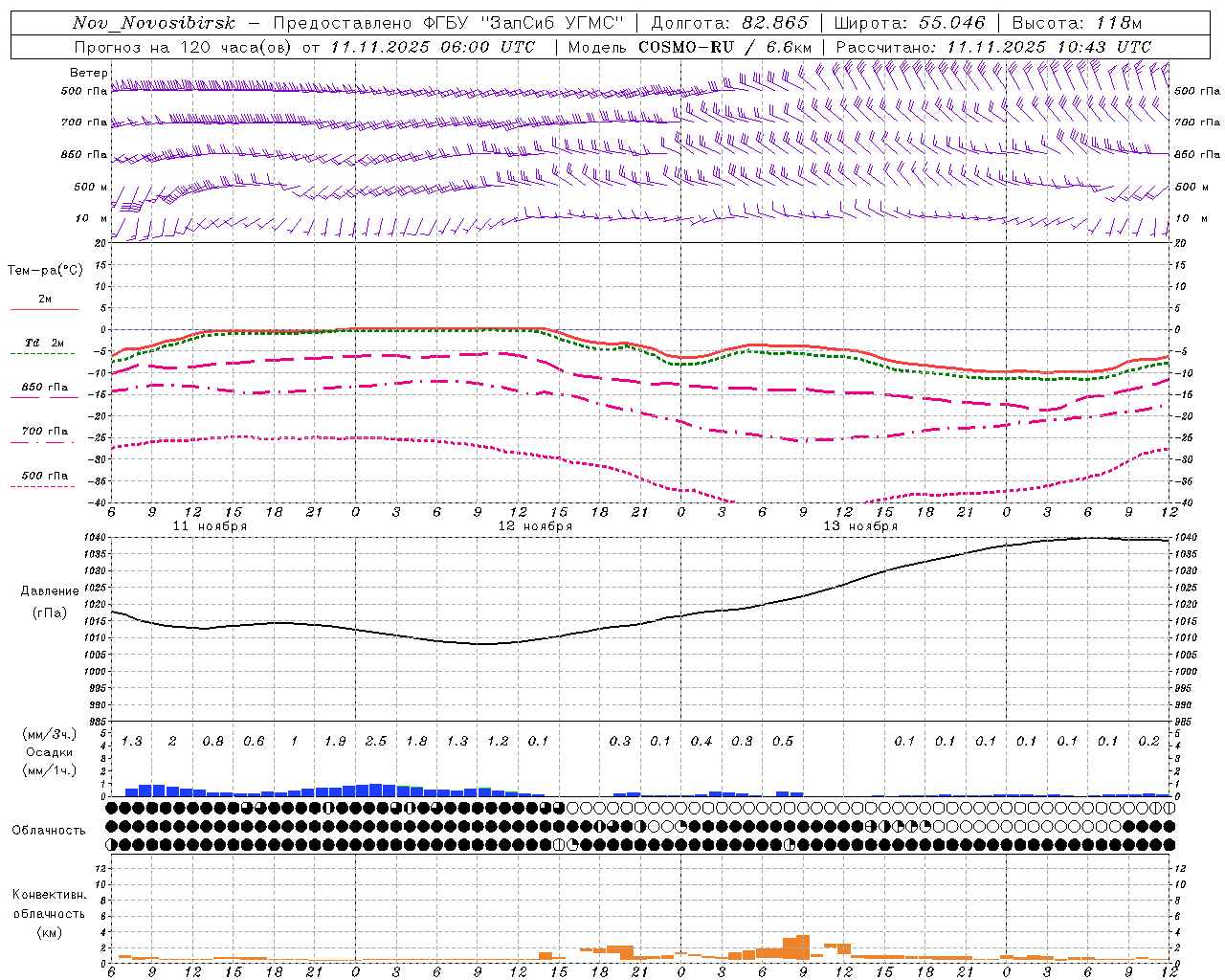Select the Облачность cloud cover label
The image size is (1225, 980).
(x=49, y=831)
